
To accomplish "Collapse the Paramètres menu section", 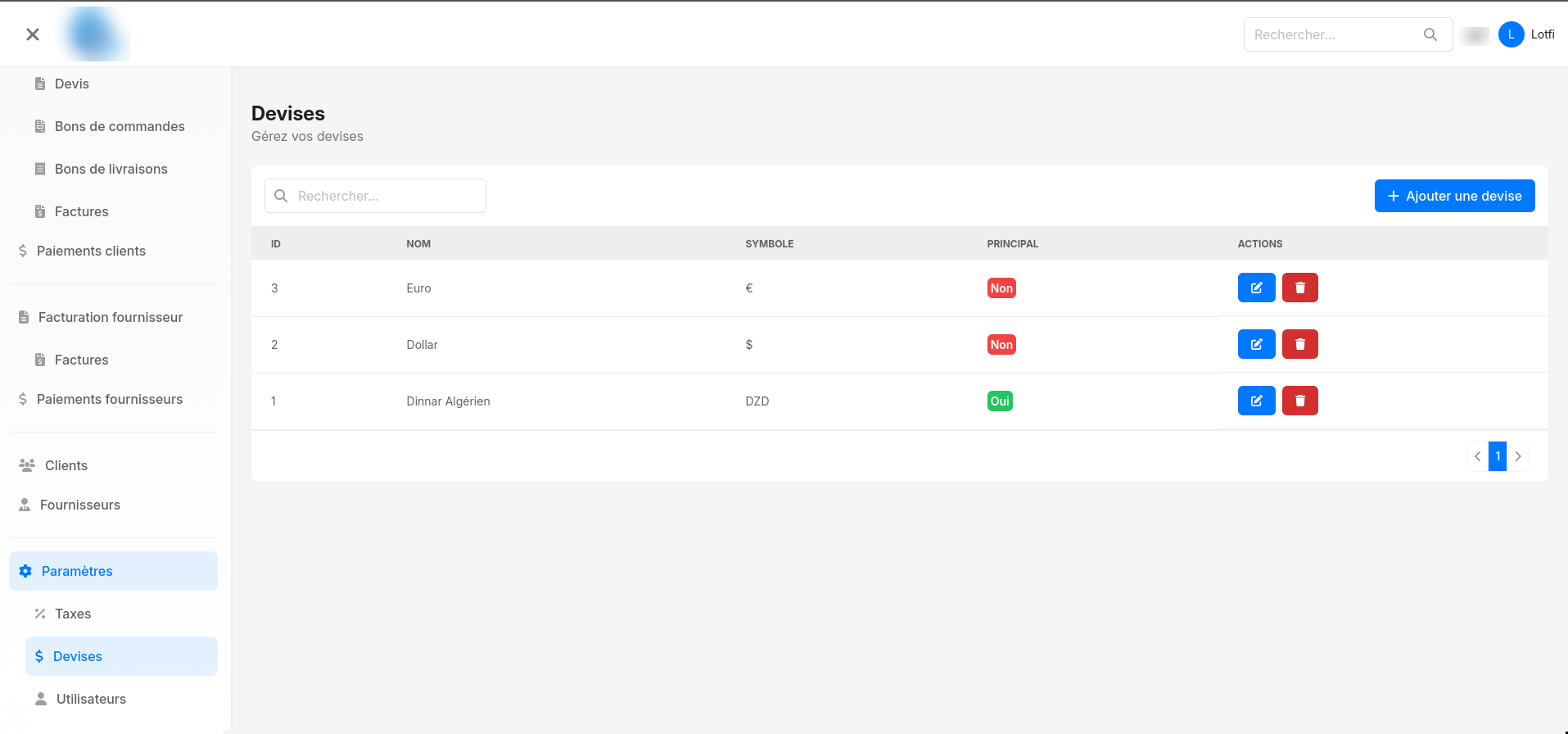I will 113,571.
